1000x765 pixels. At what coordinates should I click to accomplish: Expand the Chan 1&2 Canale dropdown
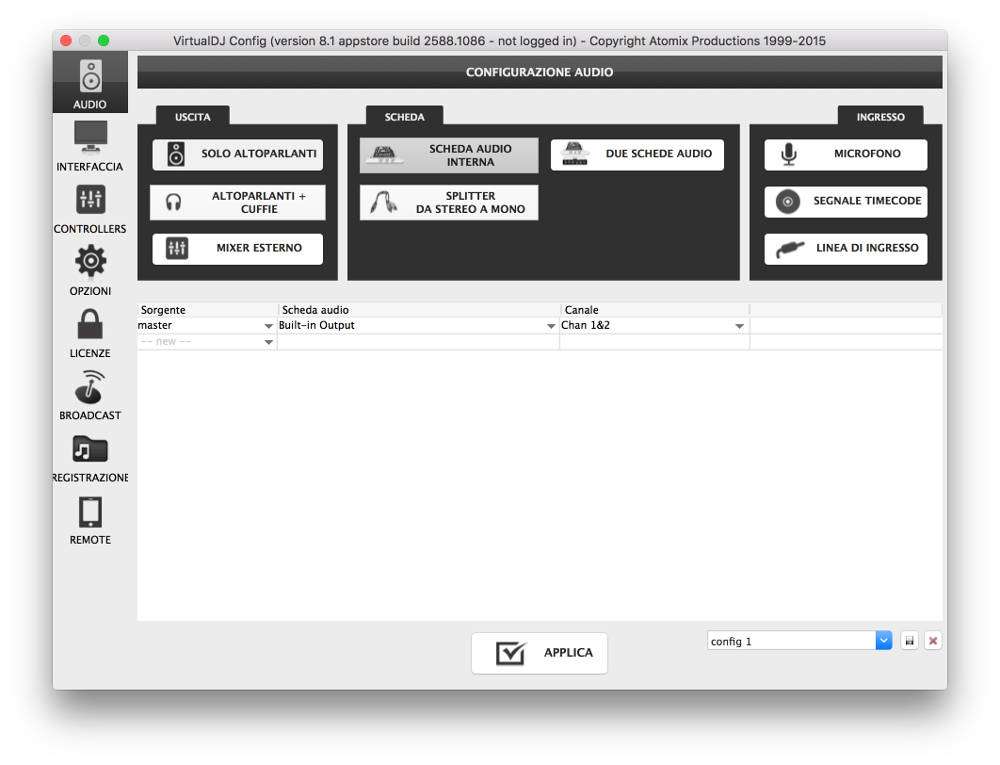tap(739, 326)
